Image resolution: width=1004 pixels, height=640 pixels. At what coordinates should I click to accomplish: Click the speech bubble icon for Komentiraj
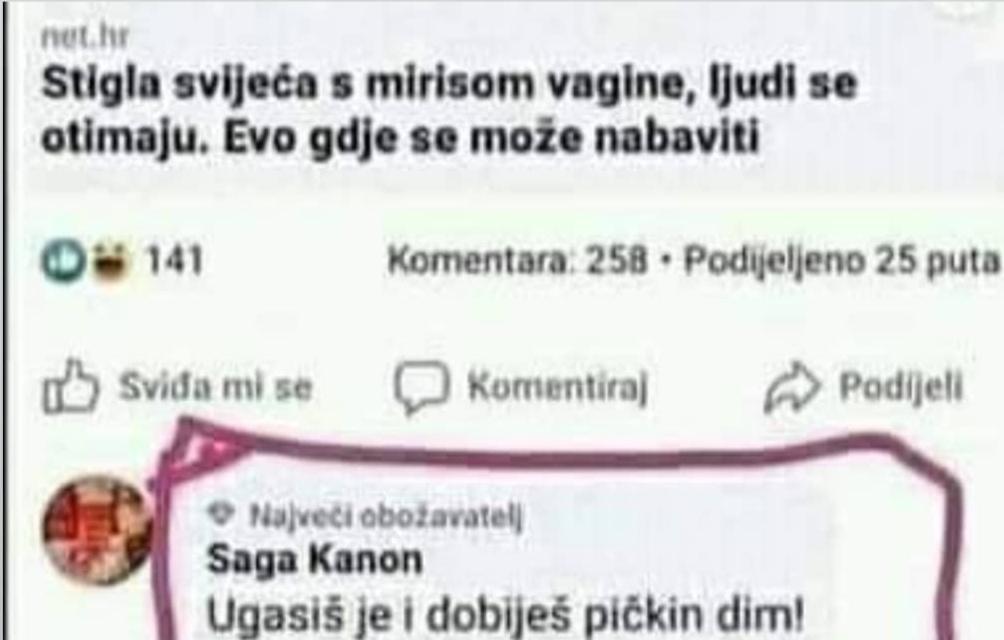pos(421,387)
